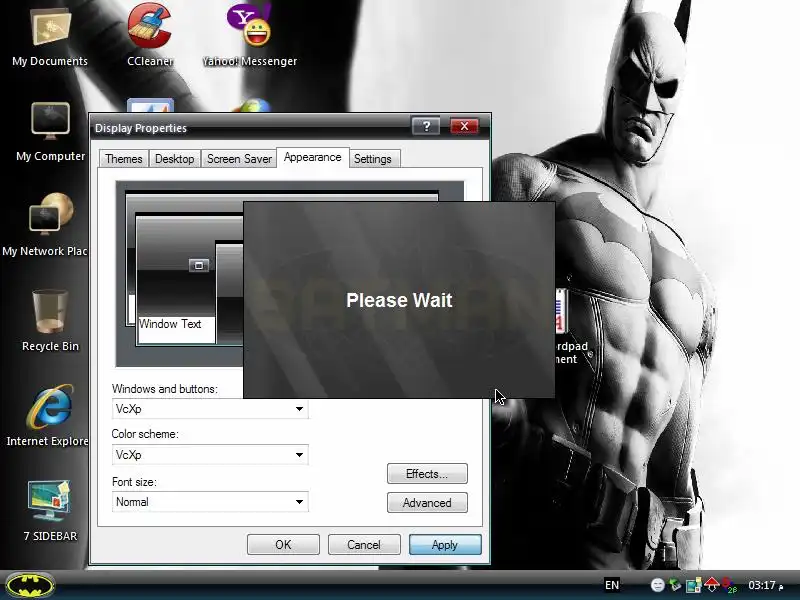Click the Cancel button
This screenshot has height=600, width=800.
pyautogui.click(x=364, y=544)
